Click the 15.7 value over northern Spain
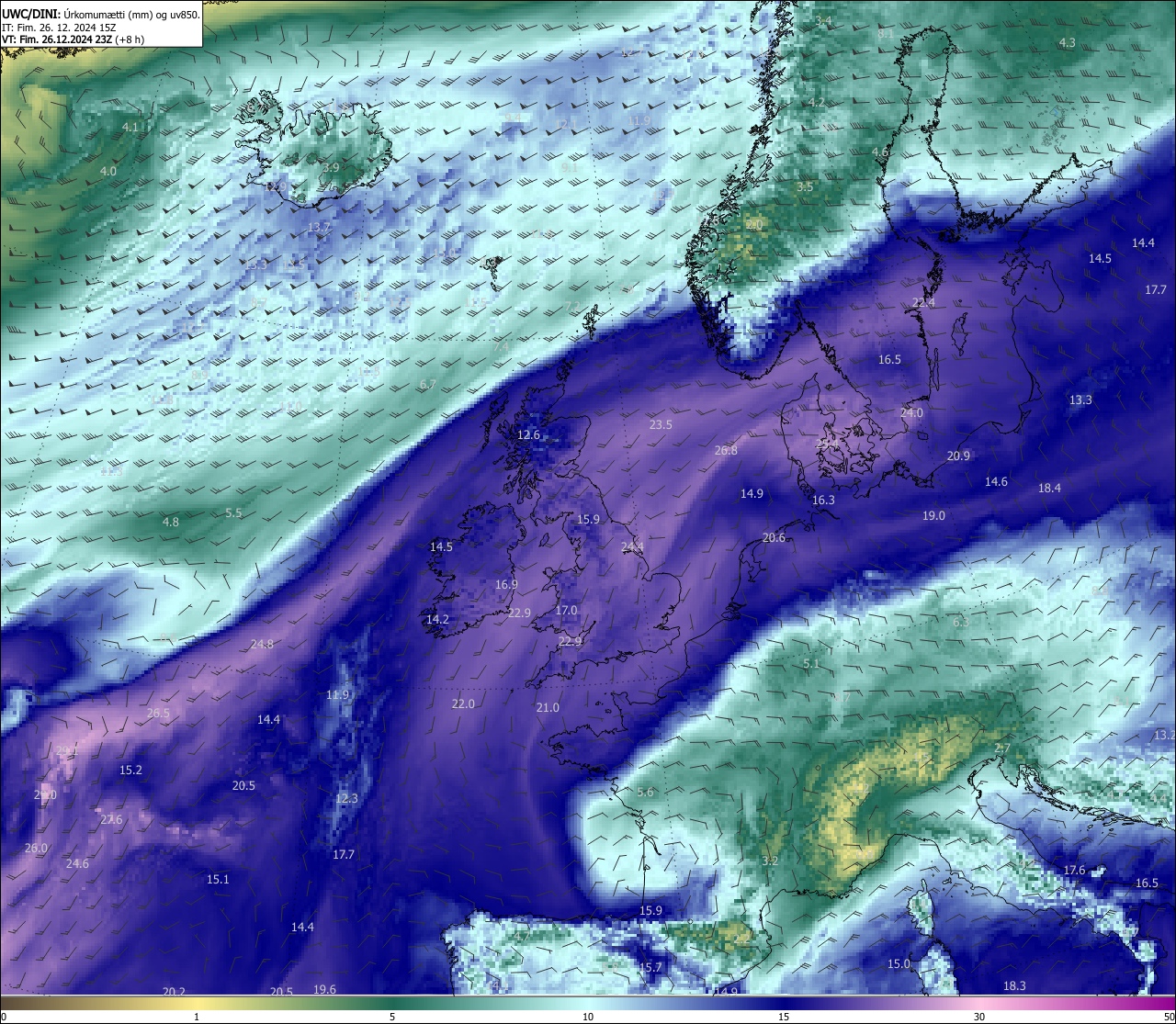 point(650,967)
